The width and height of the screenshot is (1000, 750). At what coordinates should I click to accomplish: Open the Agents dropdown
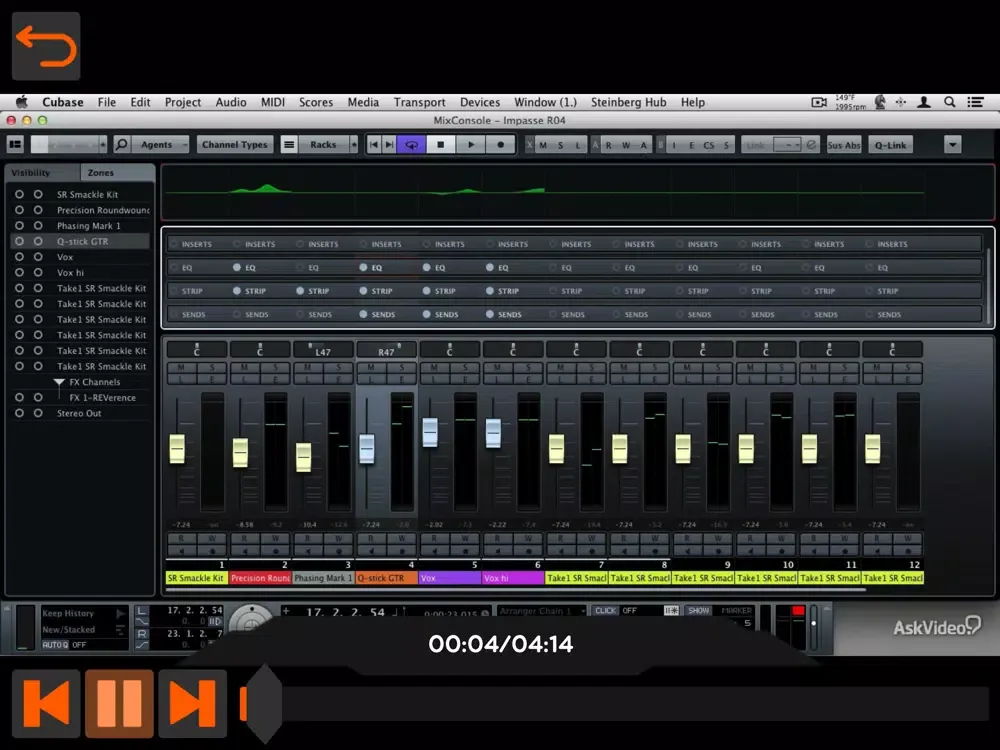(x=161, y=145)
